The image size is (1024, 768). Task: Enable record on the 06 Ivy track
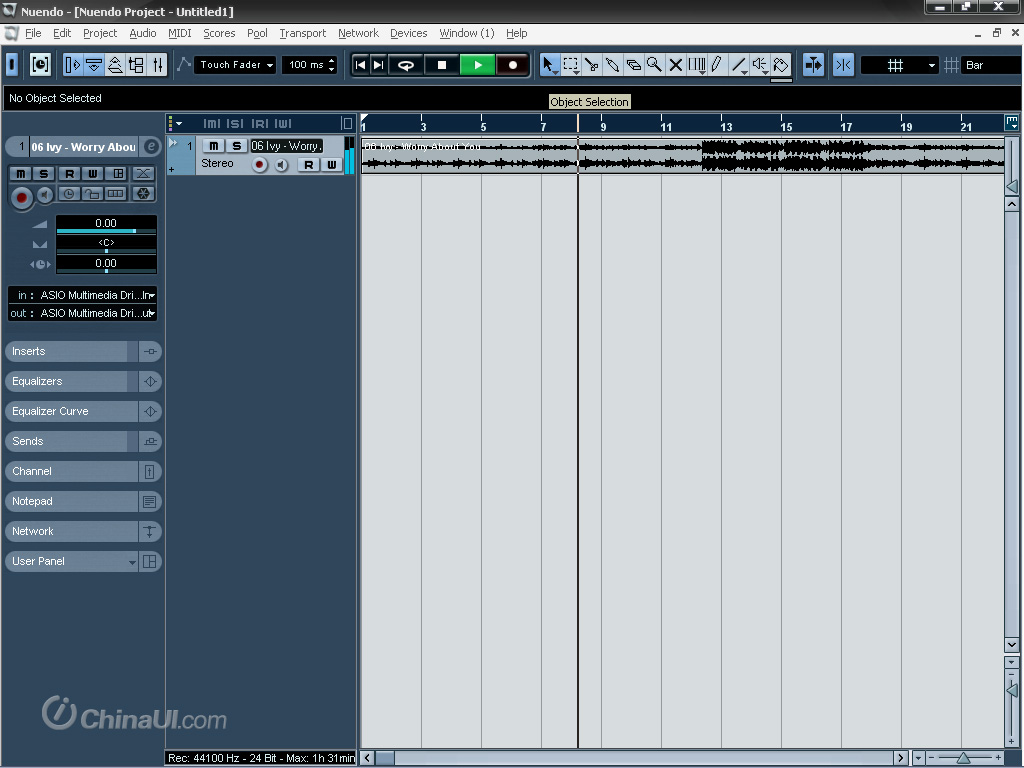260,165
